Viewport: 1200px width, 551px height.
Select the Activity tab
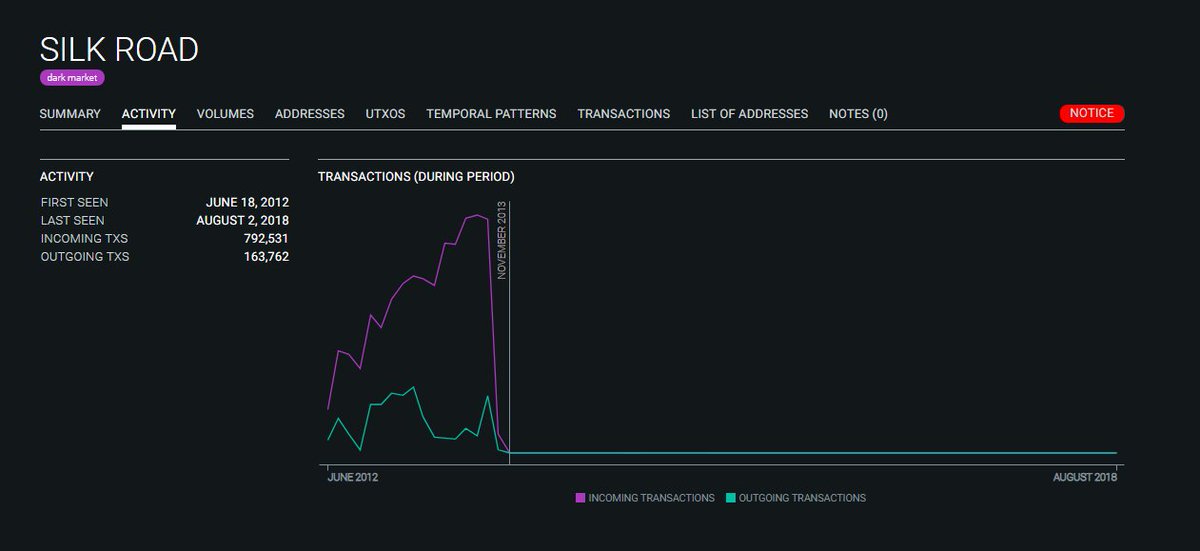pyautogui.click(x=149, y=114)
